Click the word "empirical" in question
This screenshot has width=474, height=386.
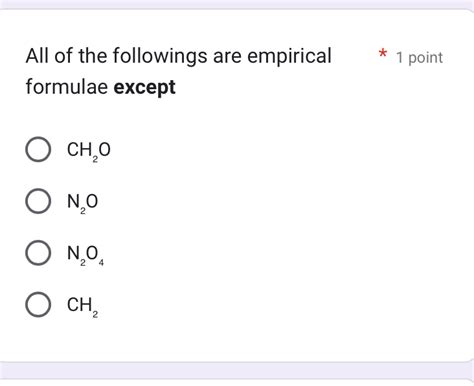coord(289,56)
